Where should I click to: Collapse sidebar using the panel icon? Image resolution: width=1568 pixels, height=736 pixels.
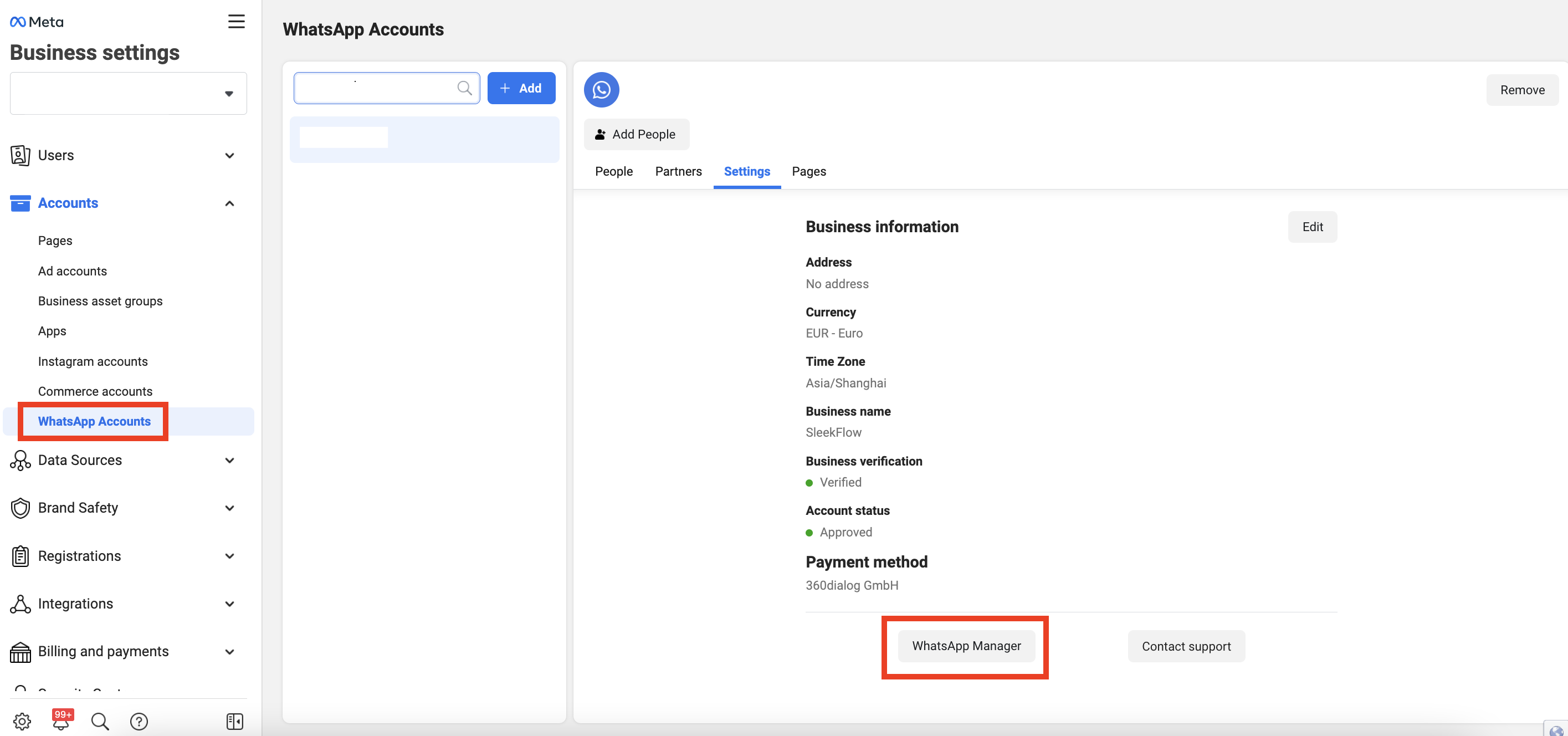(234, 722)
